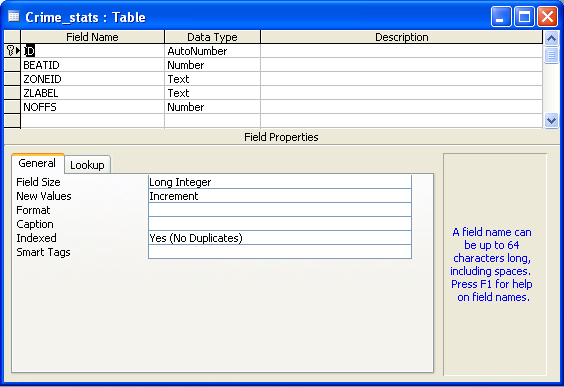564x387 pixels.
Task: Click the Description cell for ID
Action: [401, 51]
